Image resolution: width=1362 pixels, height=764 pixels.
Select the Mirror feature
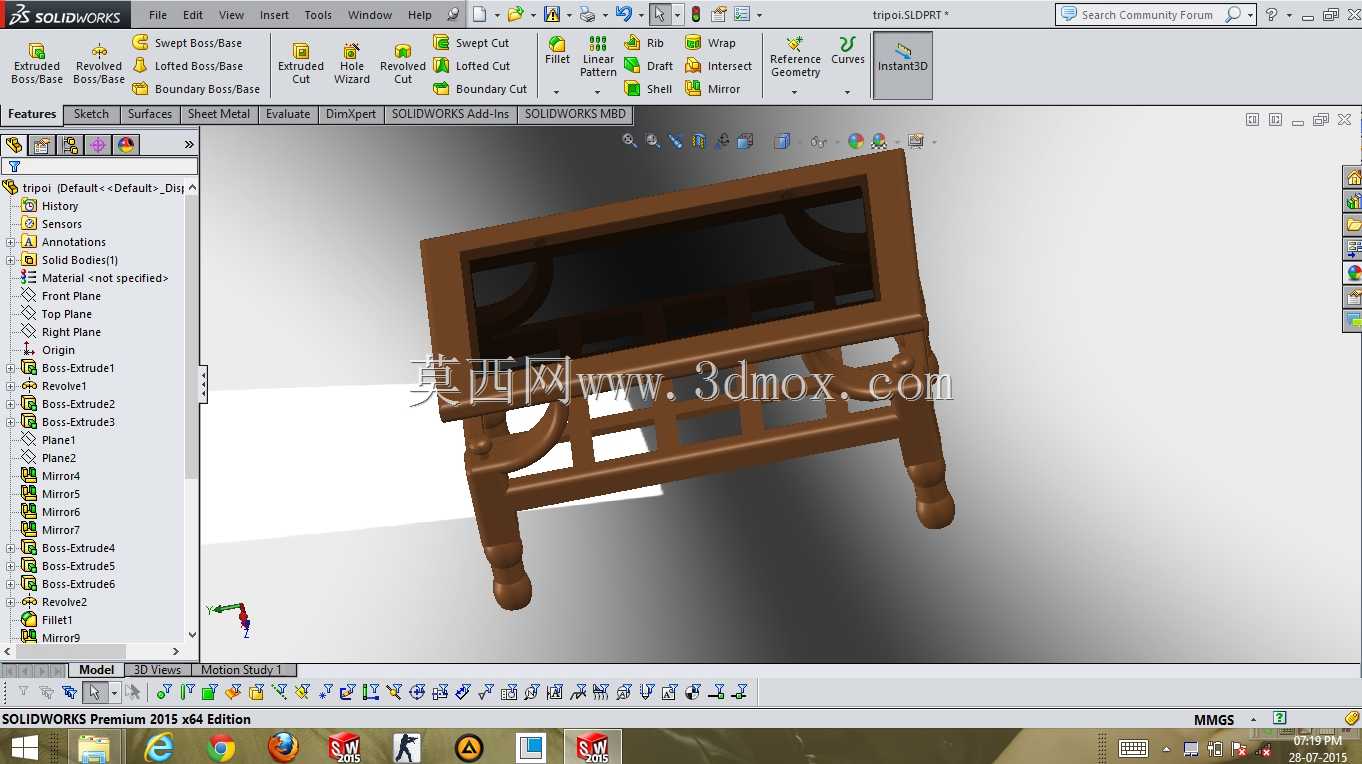pos(712,89)
